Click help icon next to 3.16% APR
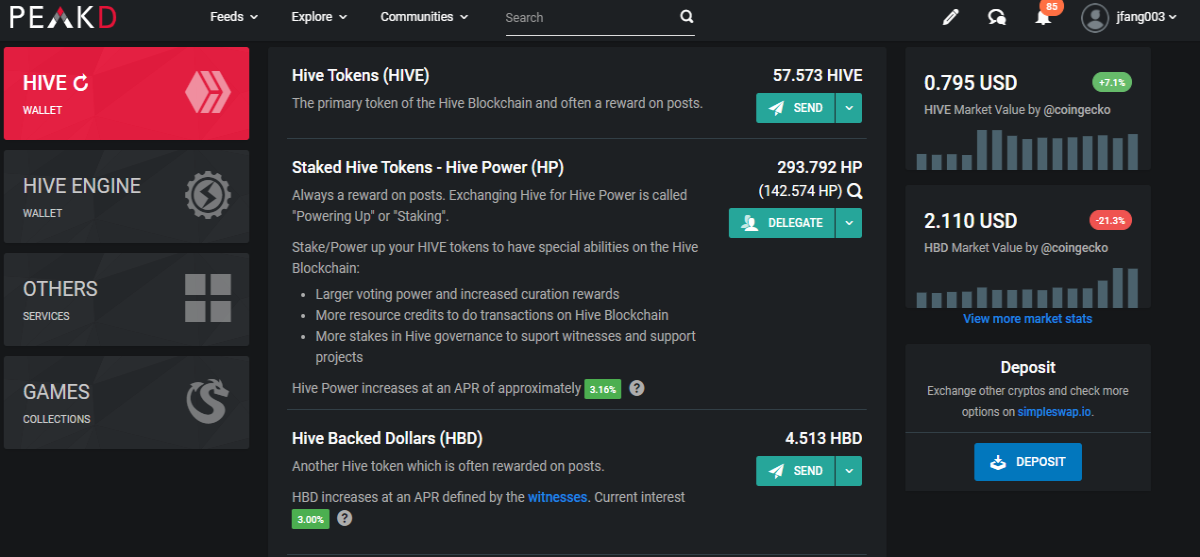 tap(637, 388)
